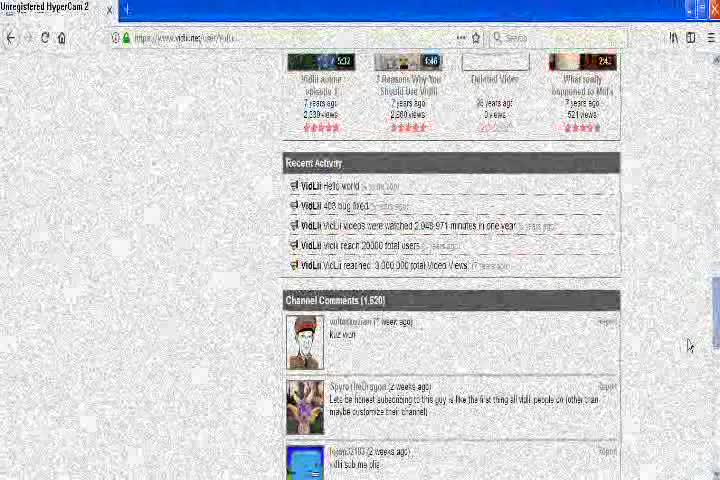Go forward to the next page
720x480 pixels.
pos(28,38)
